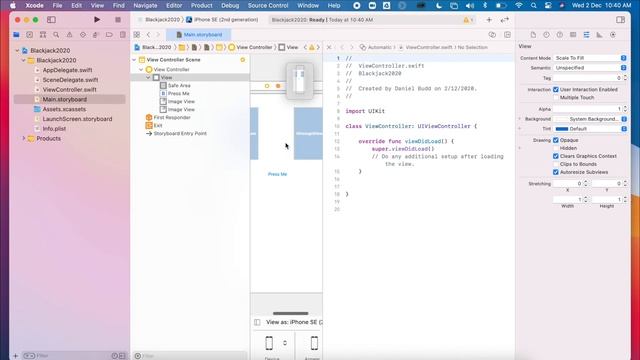Open the report navigator
Image resolution: width=640 pixels, height=360 pixels.
tap(122, 35)
